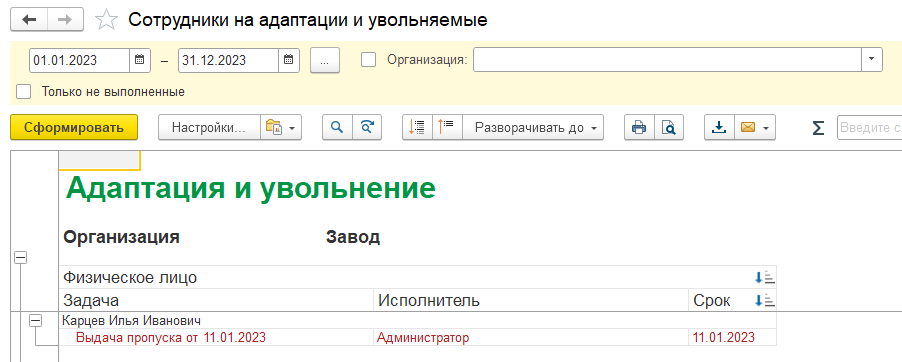Go forward with the right arrow button
This screenshot has width=902, height=362.
(x=65, y=20)
